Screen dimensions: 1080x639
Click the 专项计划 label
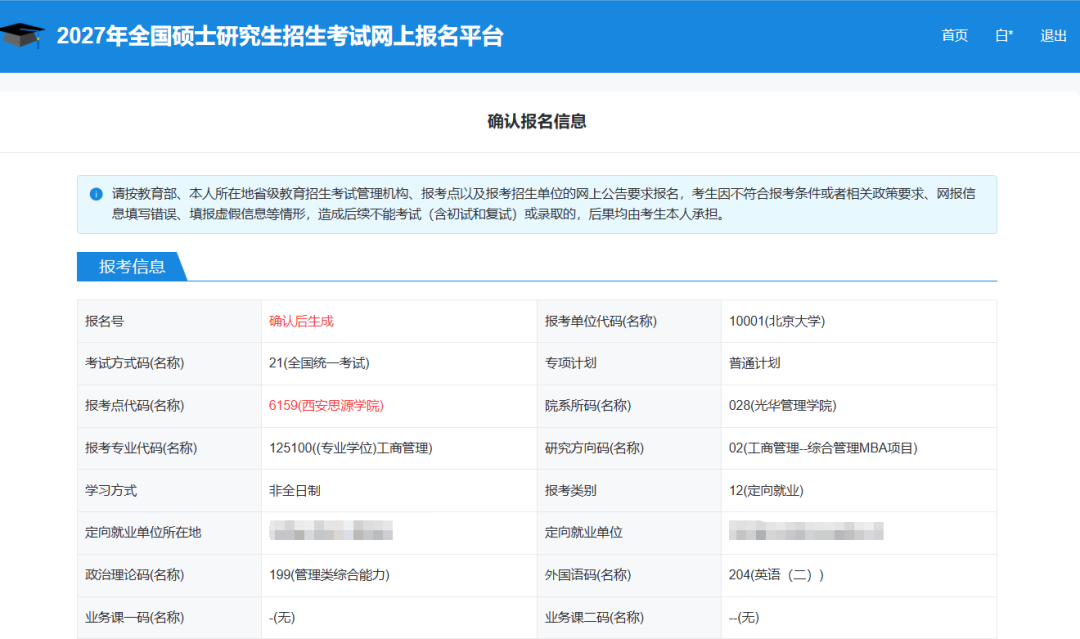point(570,363)
